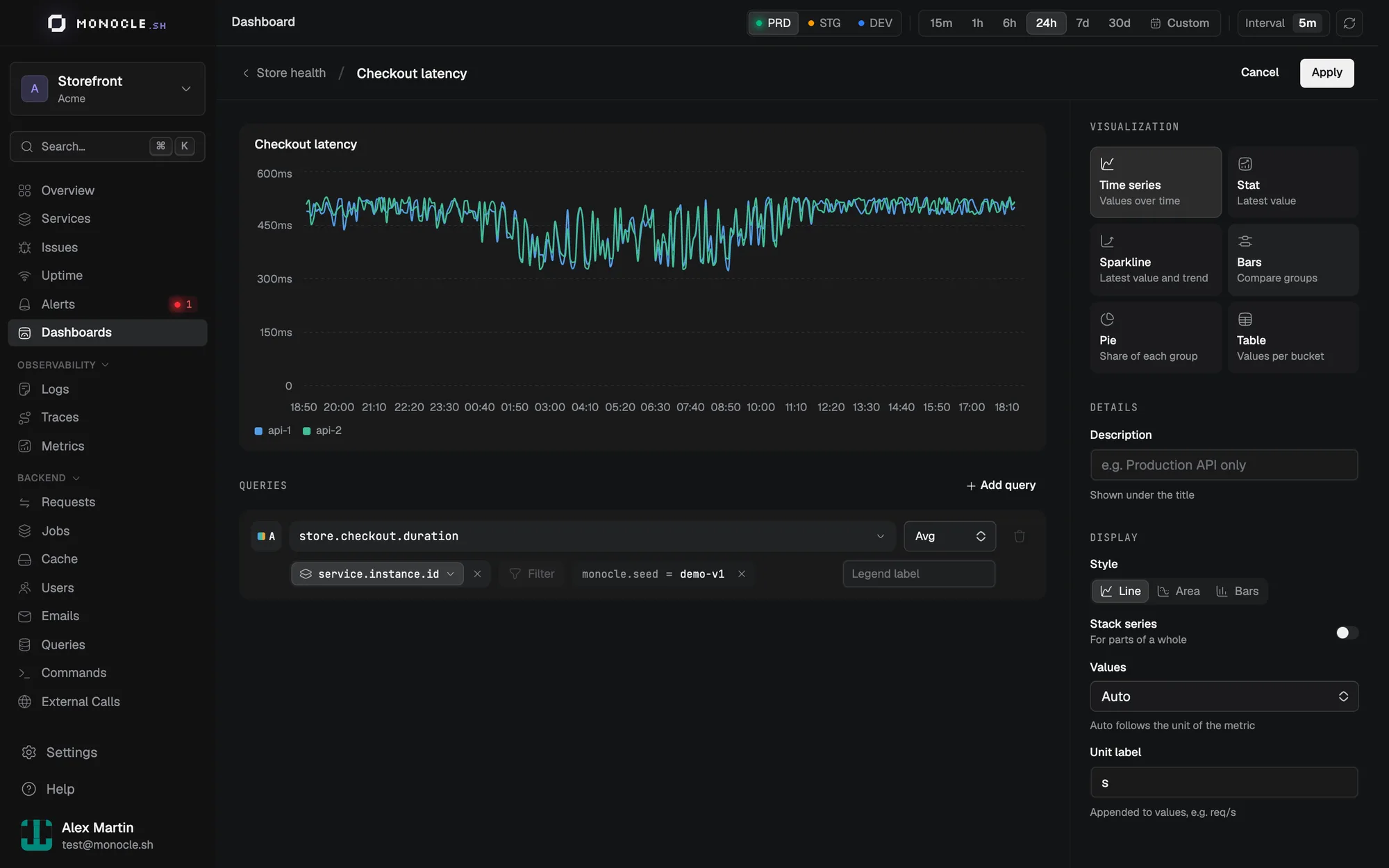Open Help in the sidebar

[x=108, y=789]
